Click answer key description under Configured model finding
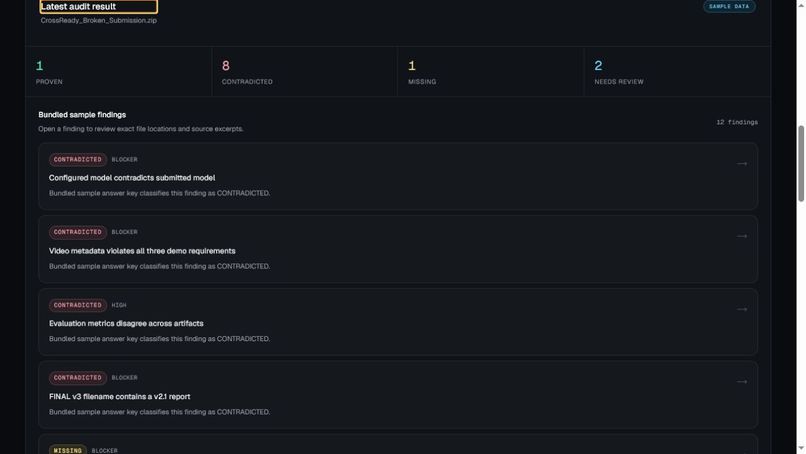This screenshot has height=454, width=806. 159,193
